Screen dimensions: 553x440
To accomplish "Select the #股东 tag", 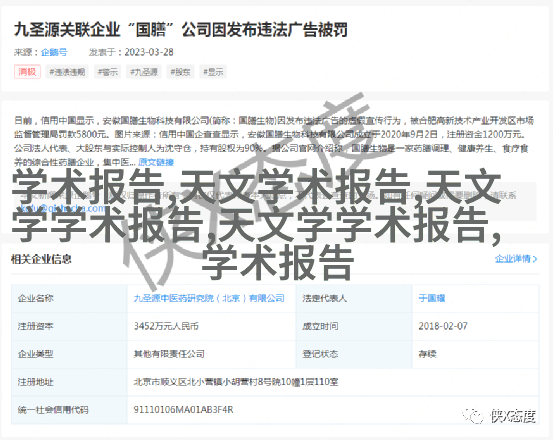I will [180, 72].
